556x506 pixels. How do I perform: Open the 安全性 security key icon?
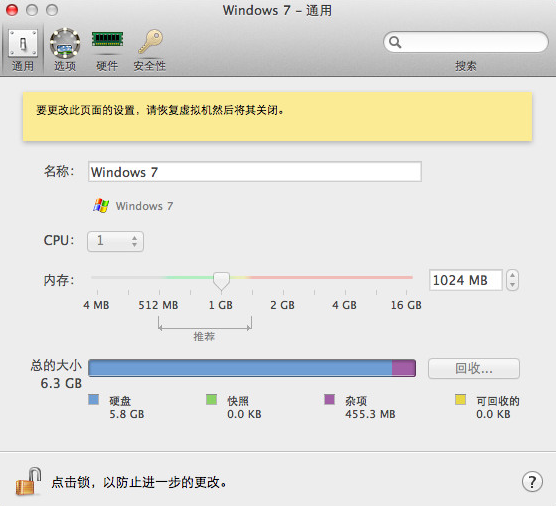[x=150, y=41]
